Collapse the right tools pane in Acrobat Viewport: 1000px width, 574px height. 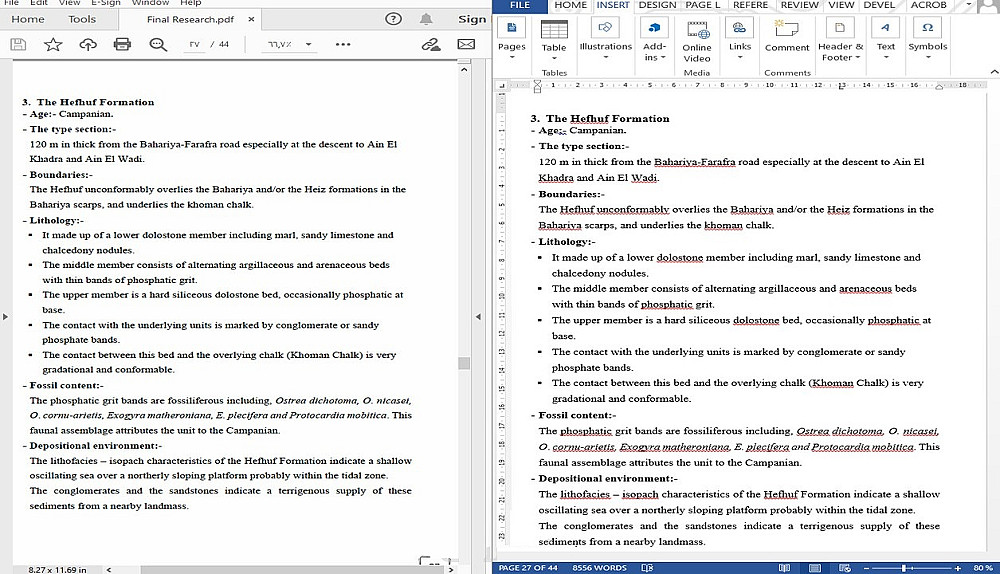(x=478, y=316)
